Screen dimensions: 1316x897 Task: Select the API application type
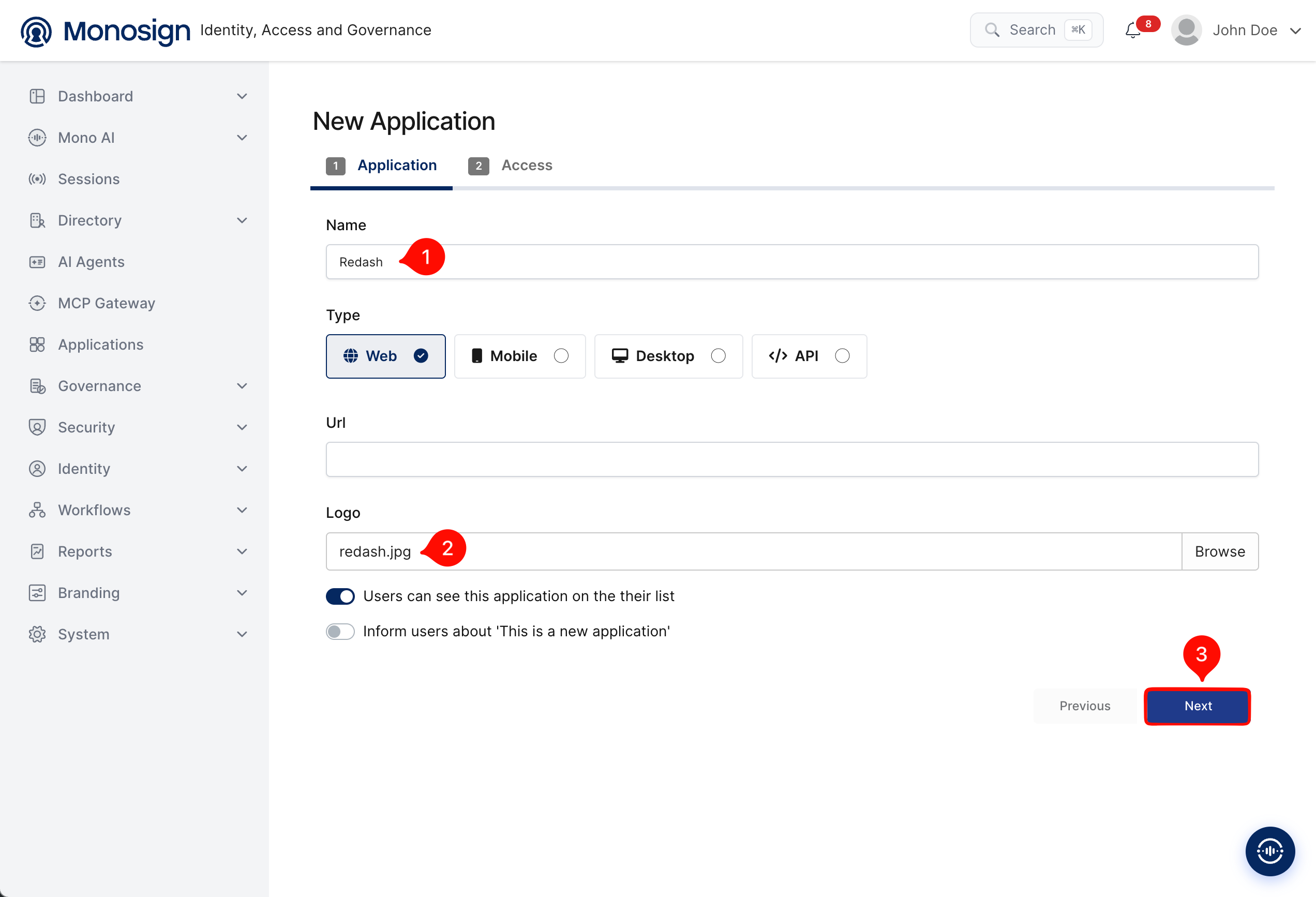click(809, 355)
